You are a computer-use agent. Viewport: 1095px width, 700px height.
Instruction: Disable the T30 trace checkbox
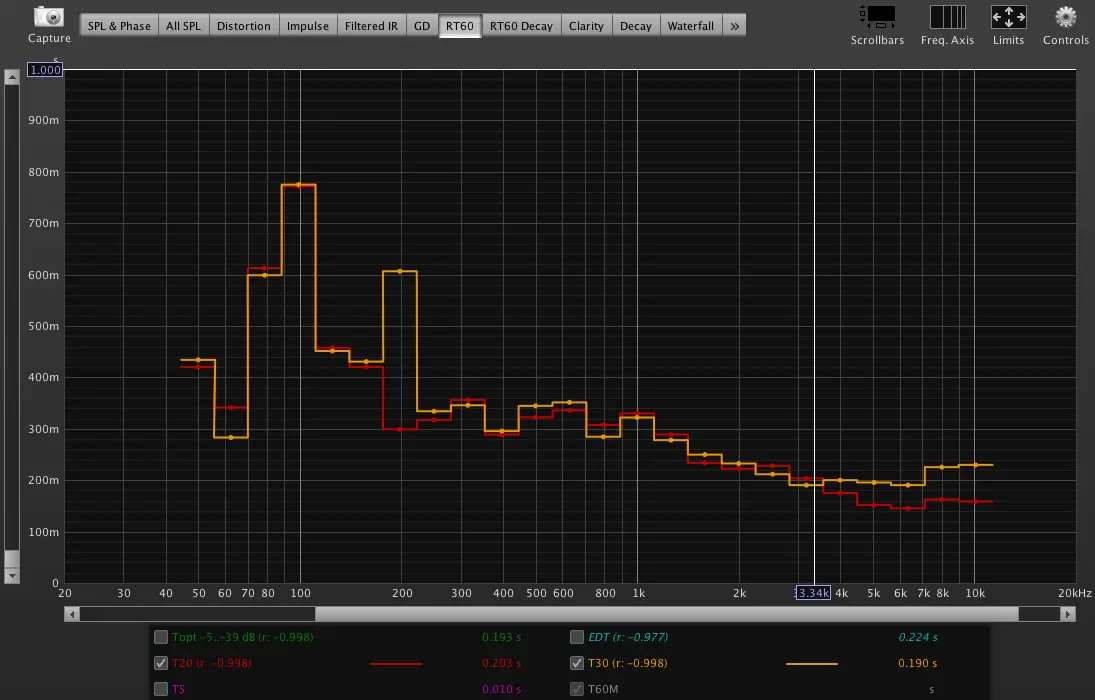click(x=577, y=663)
